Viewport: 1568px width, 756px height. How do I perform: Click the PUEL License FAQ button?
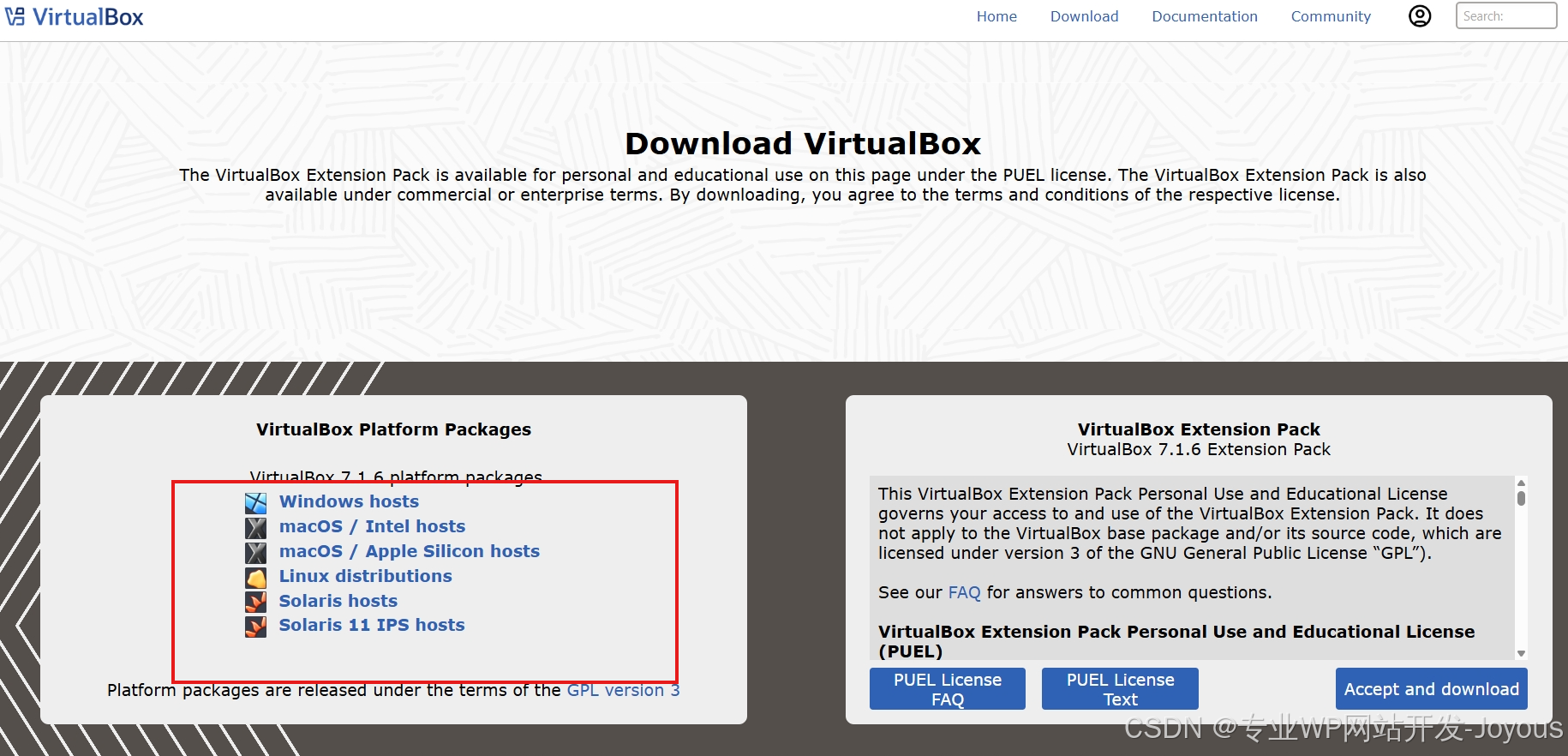pos(948,689)
